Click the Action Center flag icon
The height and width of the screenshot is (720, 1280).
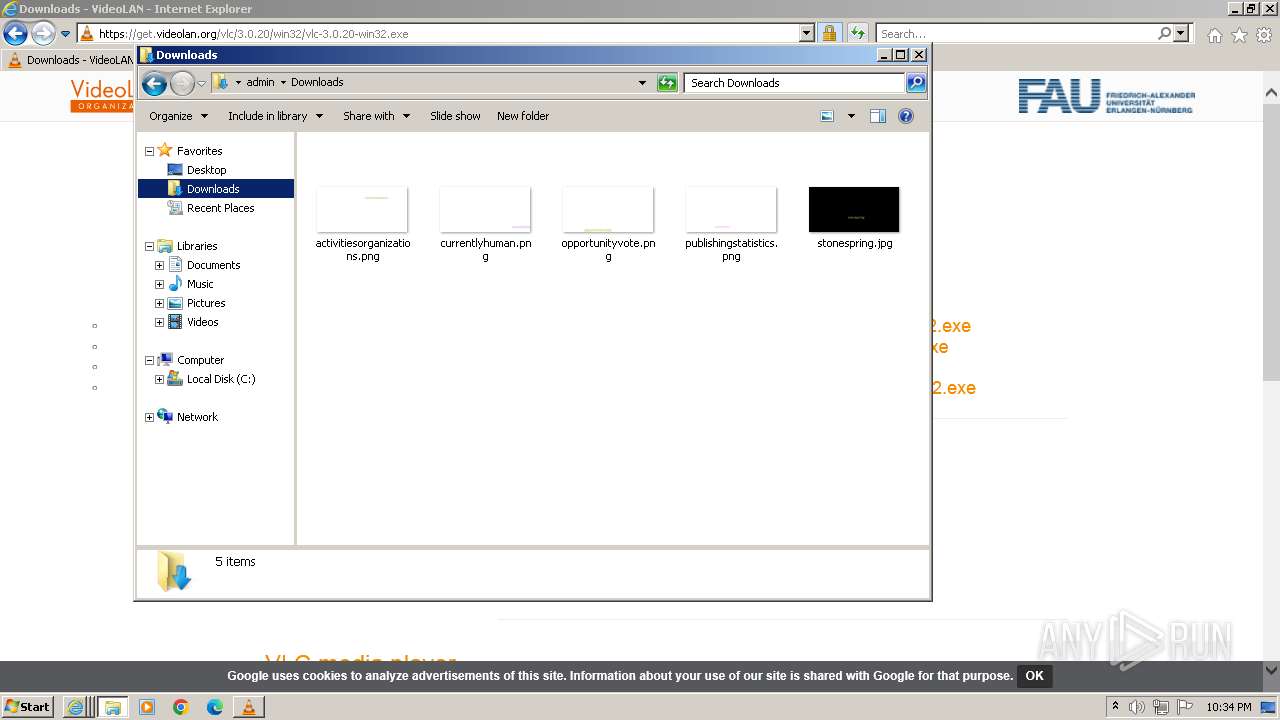(1185, 707)
